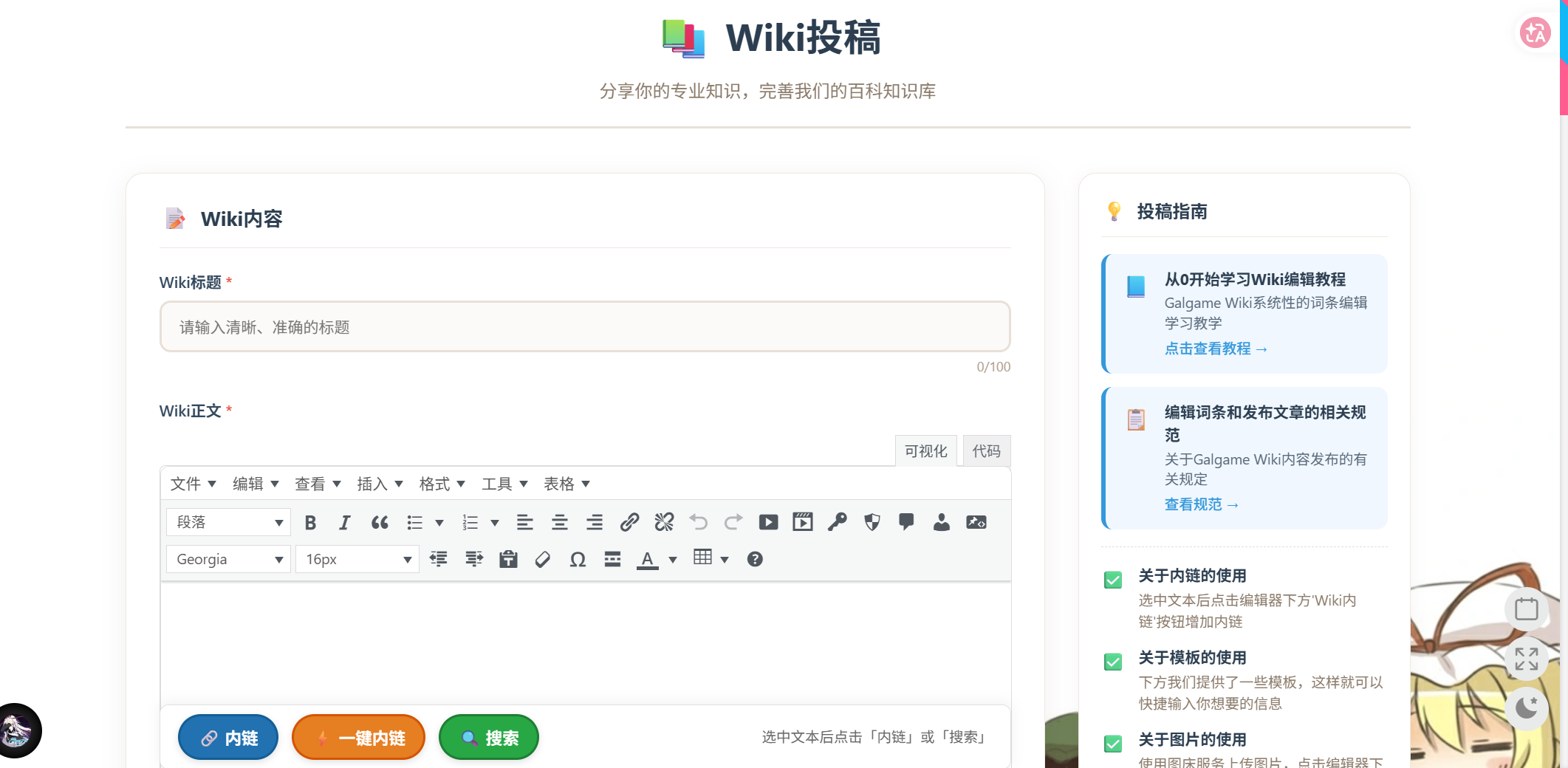Viewport: 1568px width, 768px height.
Task: Open the 点击查看教程 link
Action: click(1216, 349)
